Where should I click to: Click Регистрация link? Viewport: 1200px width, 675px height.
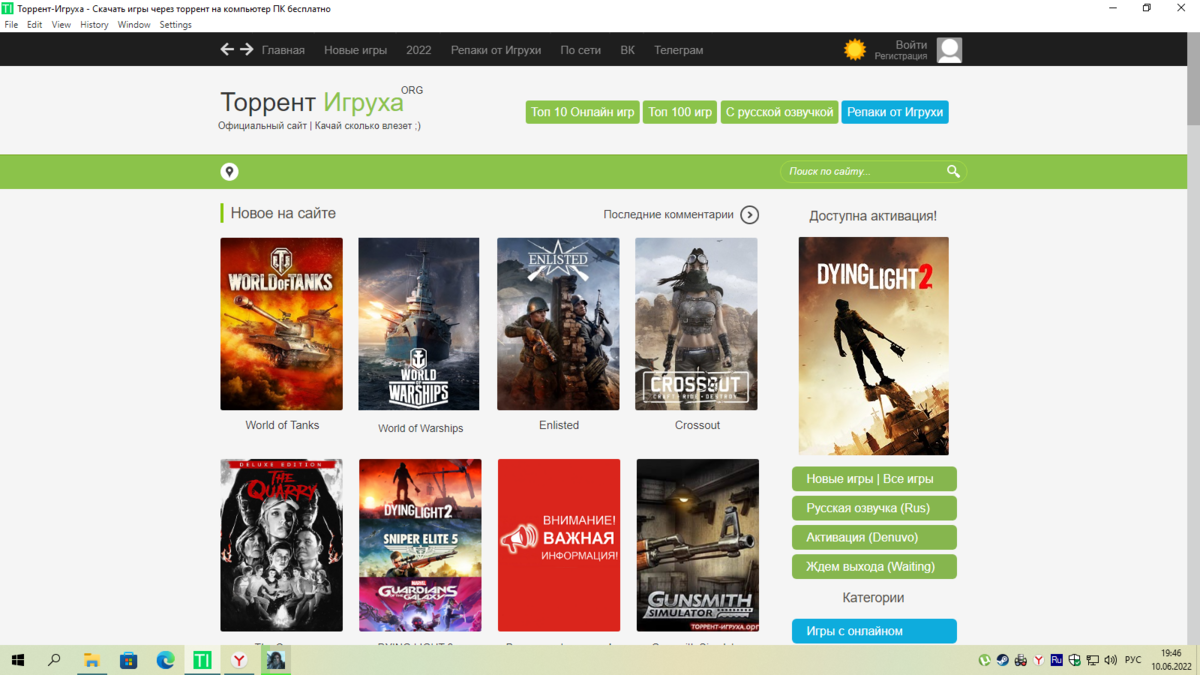[901, 56]
